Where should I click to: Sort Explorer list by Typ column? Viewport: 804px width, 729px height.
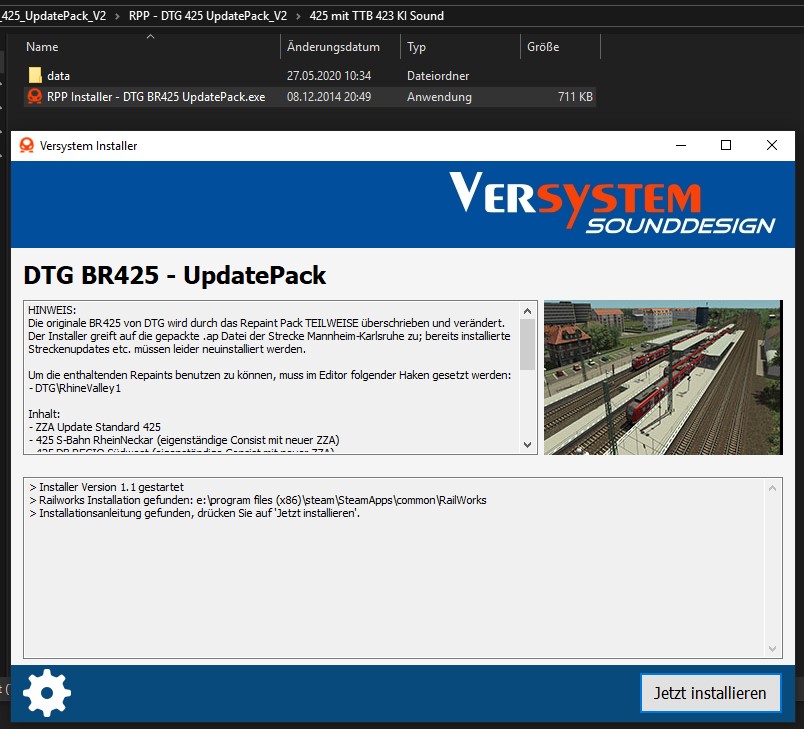(x=416, y=47)
